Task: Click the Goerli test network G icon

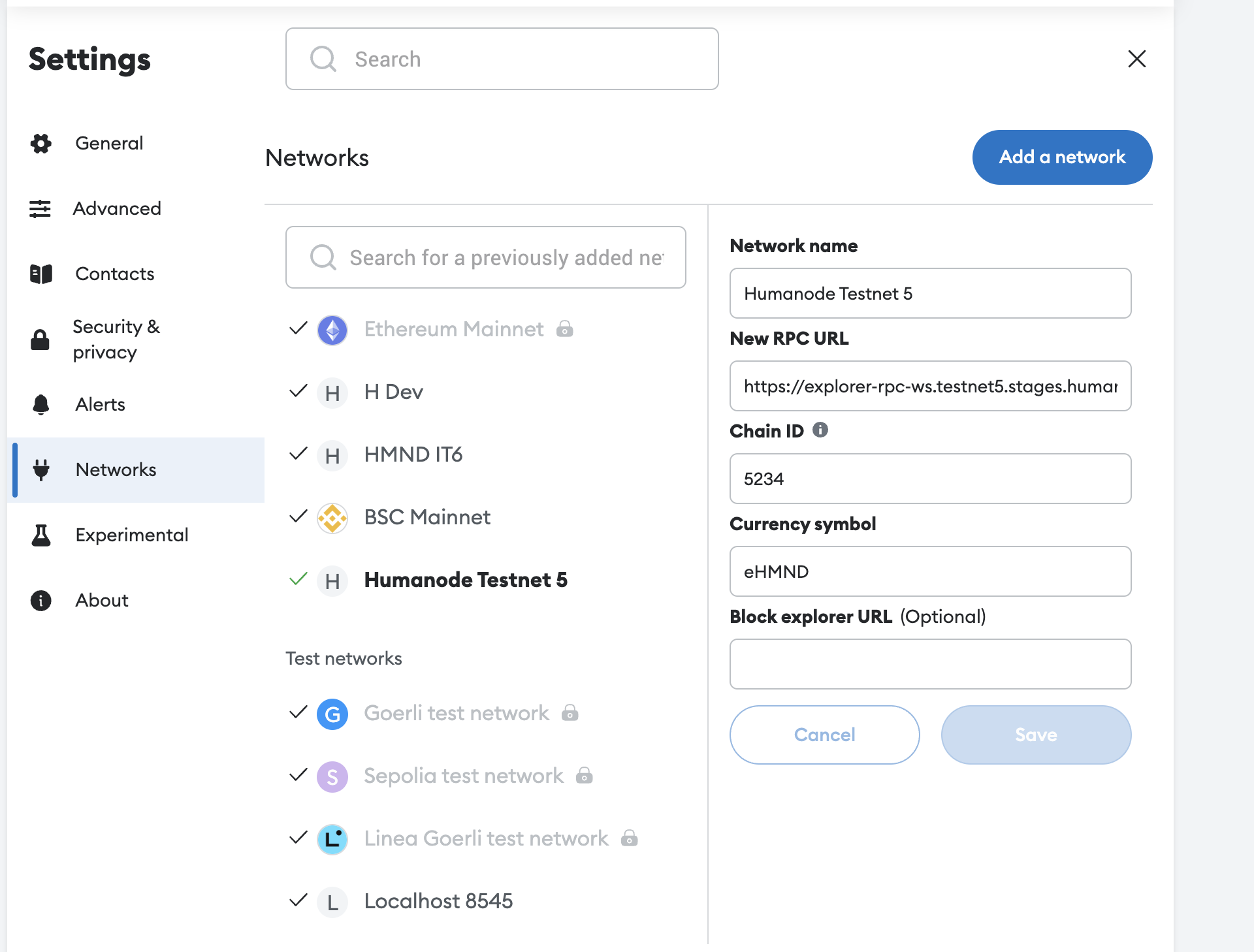Action: (x=332, y=714)
